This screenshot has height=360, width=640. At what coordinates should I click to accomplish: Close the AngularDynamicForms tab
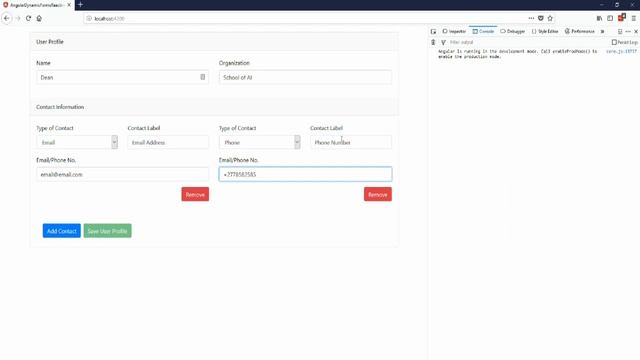[69, 5]
